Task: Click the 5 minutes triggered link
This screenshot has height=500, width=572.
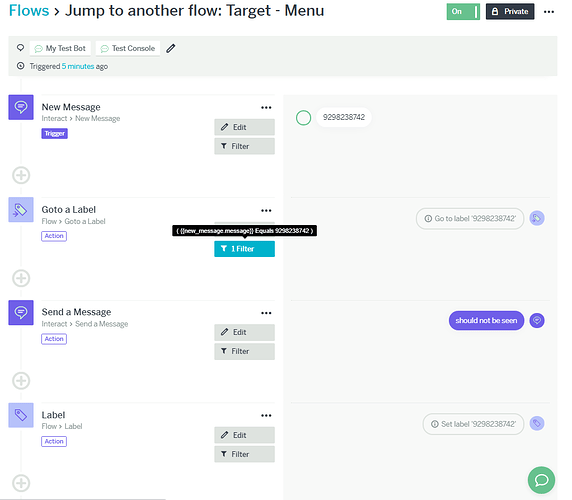Action: 78,66
